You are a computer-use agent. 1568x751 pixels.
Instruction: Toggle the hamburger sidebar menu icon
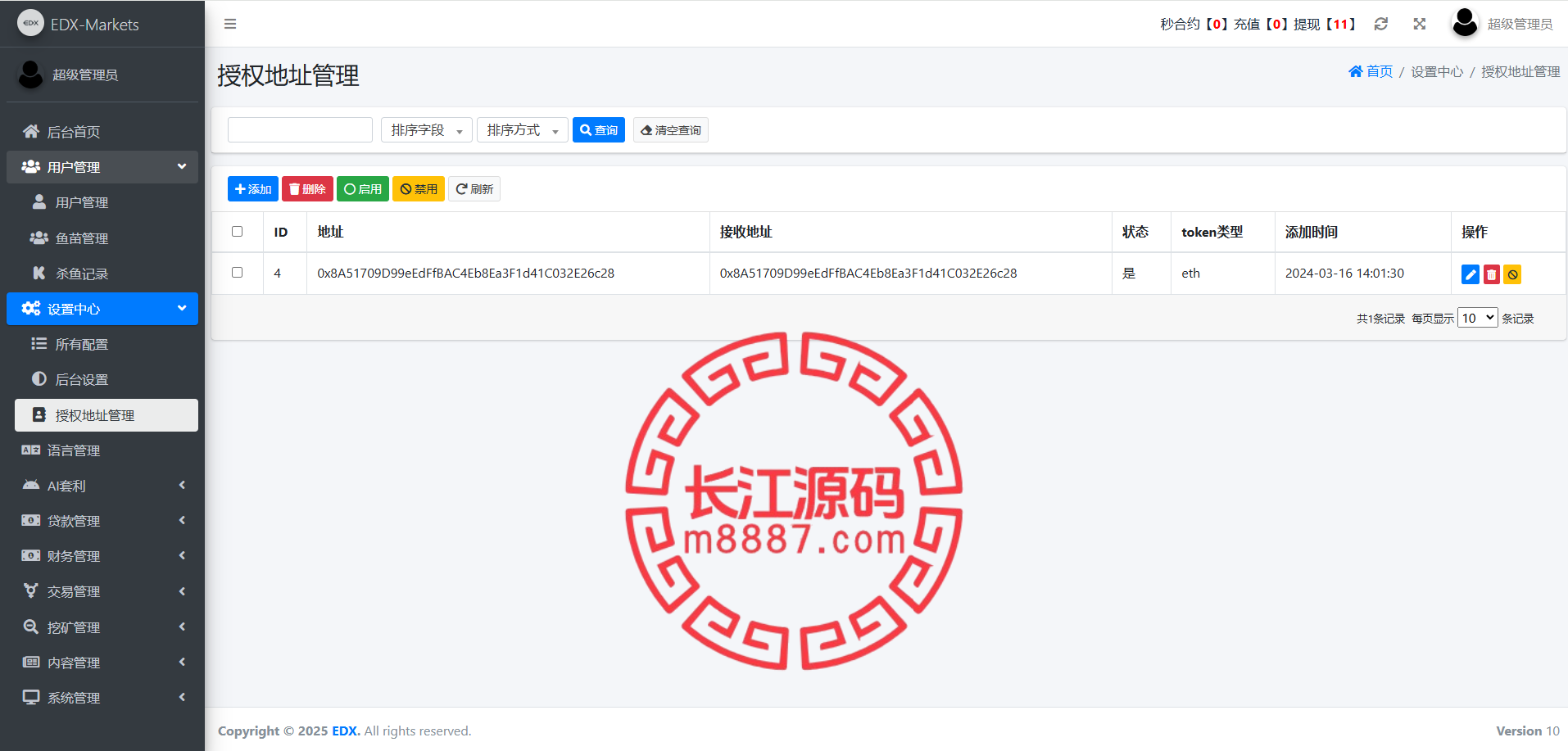(230, 24)
